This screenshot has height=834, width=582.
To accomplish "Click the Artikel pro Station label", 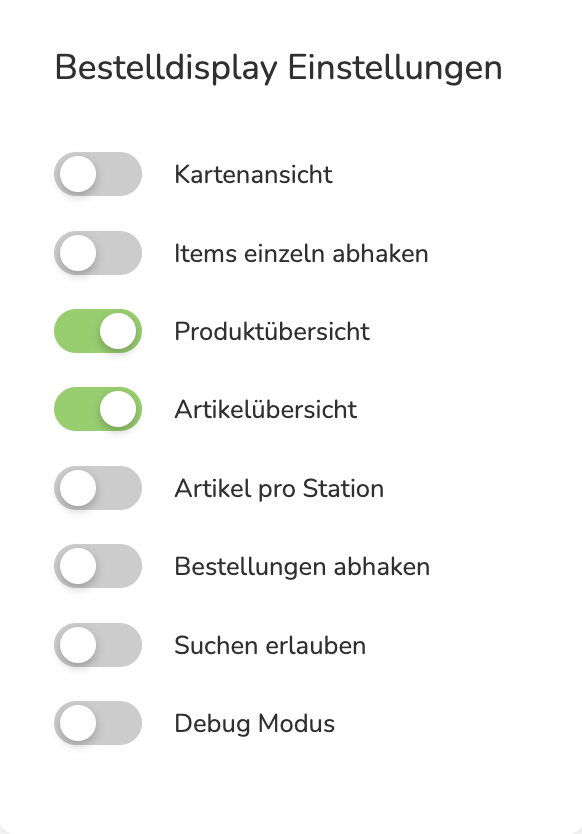I will [x=279, y=489].
